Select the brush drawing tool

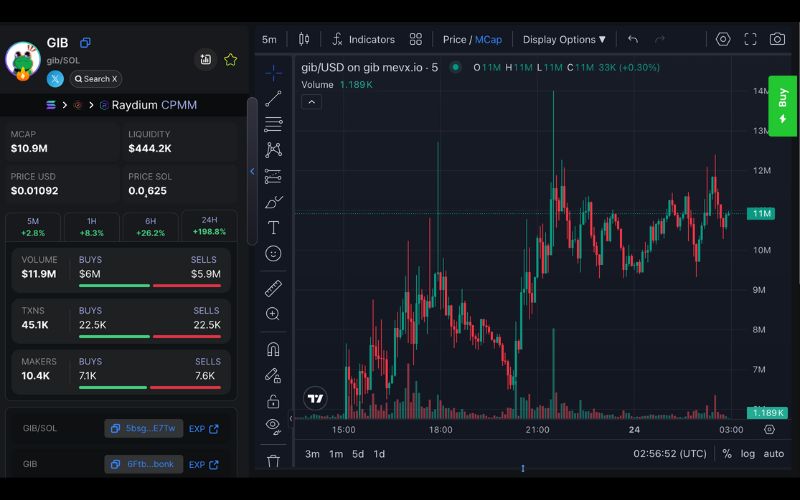273,202
